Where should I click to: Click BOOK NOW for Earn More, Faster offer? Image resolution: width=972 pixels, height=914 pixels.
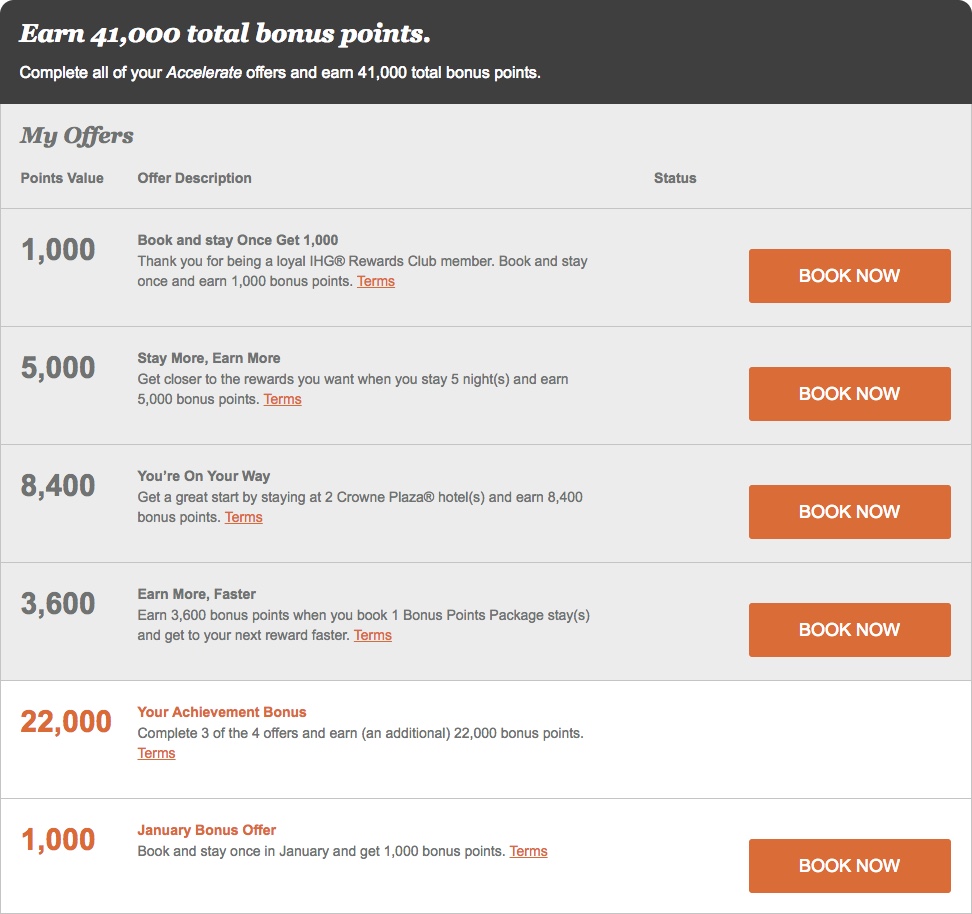coord(849,629)
